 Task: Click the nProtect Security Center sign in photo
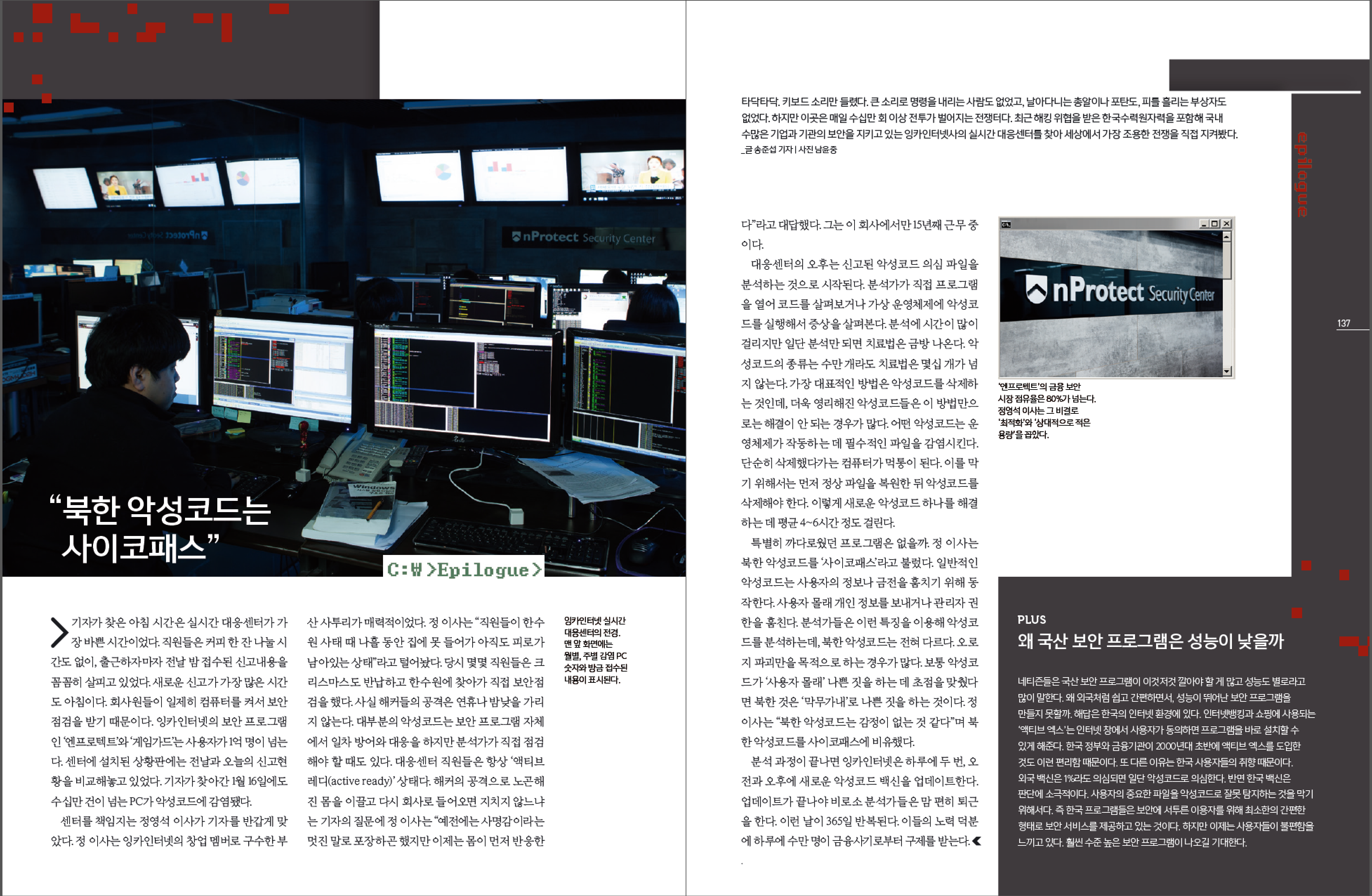pos(583,237)
